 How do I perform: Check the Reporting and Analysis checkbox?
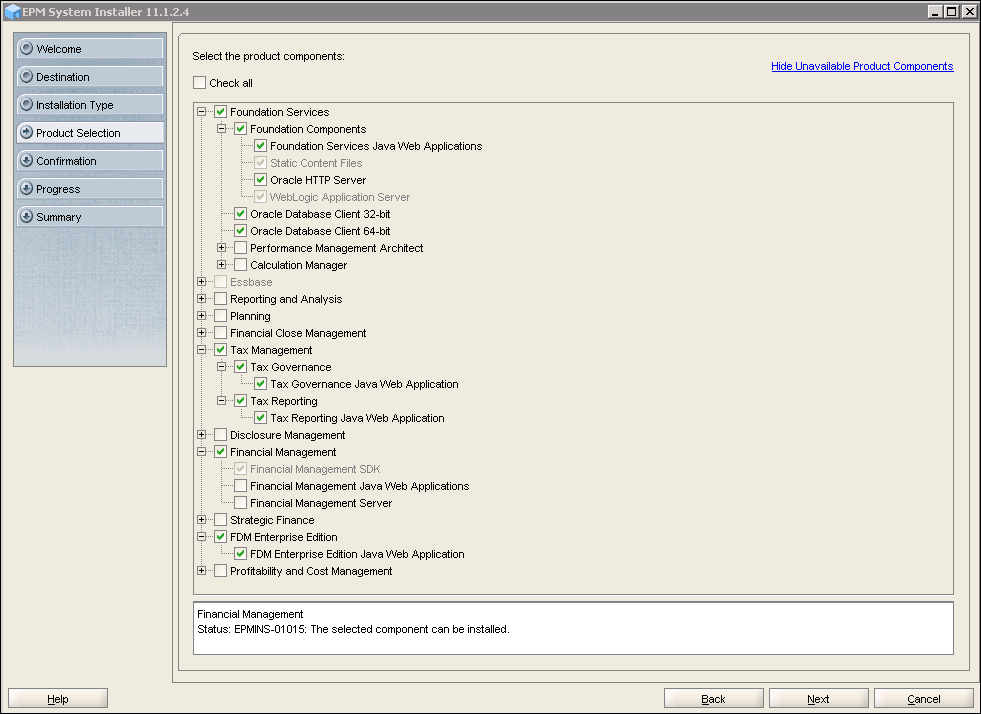point(220,298)
